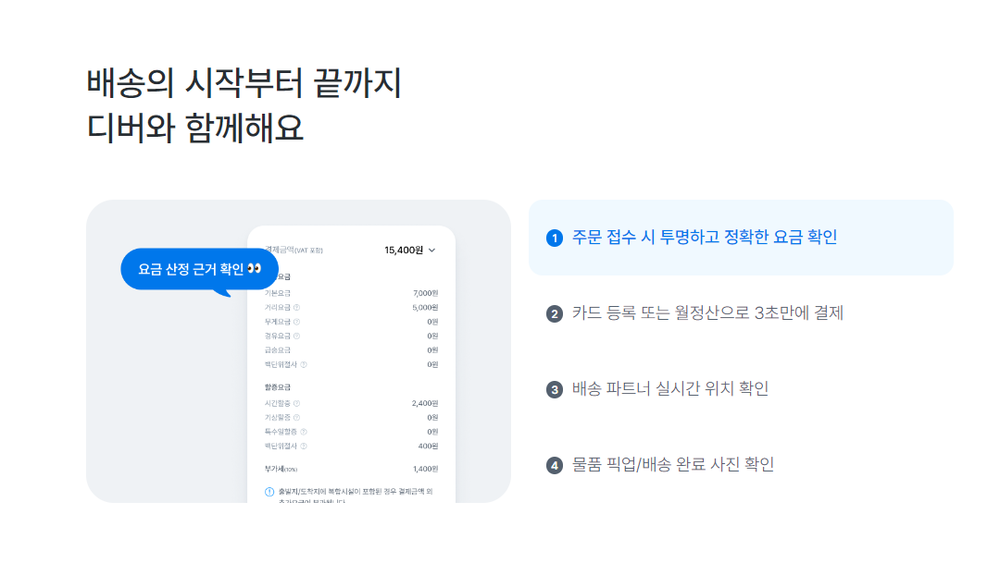Click the 부가세 1,400원 row
This screenshot has width=1000, height=563.
pyautogui.click(x=350, y=468)
